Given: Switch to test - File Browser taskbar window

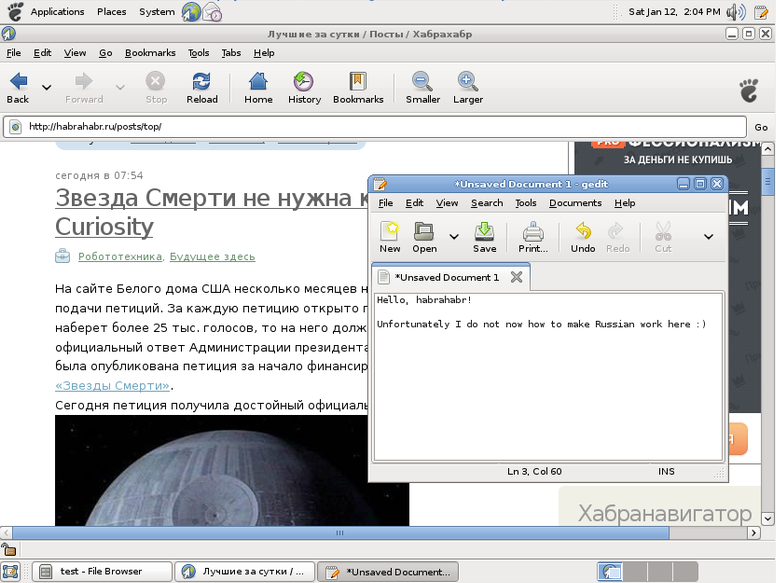Looking at the screenshot, I should coord(102,572).
